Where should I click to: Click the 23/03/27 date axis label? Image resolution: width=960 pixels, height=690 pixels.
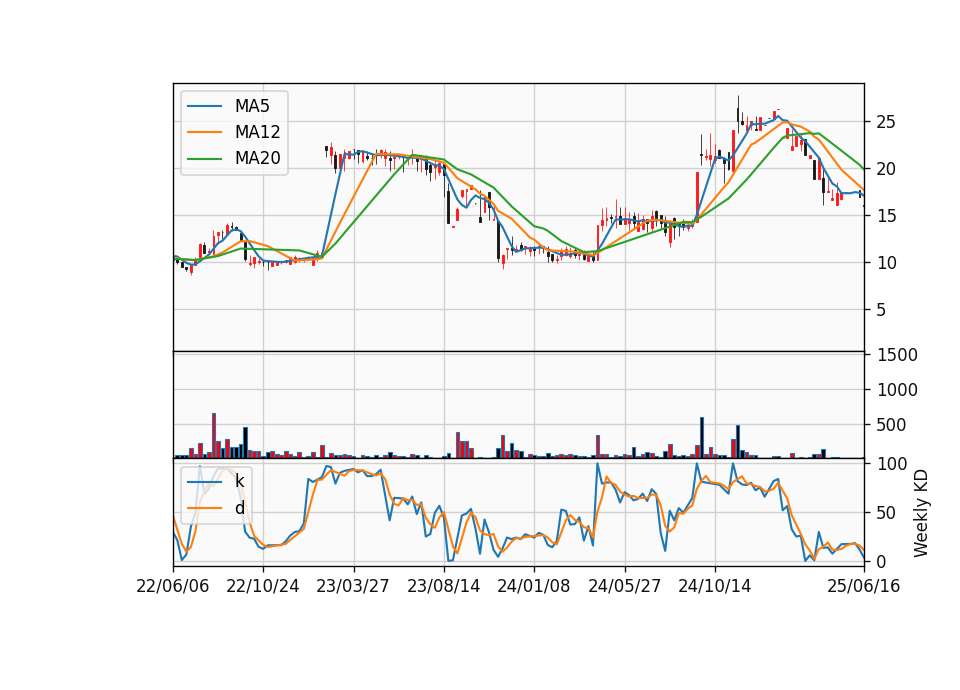click(353, 586)
